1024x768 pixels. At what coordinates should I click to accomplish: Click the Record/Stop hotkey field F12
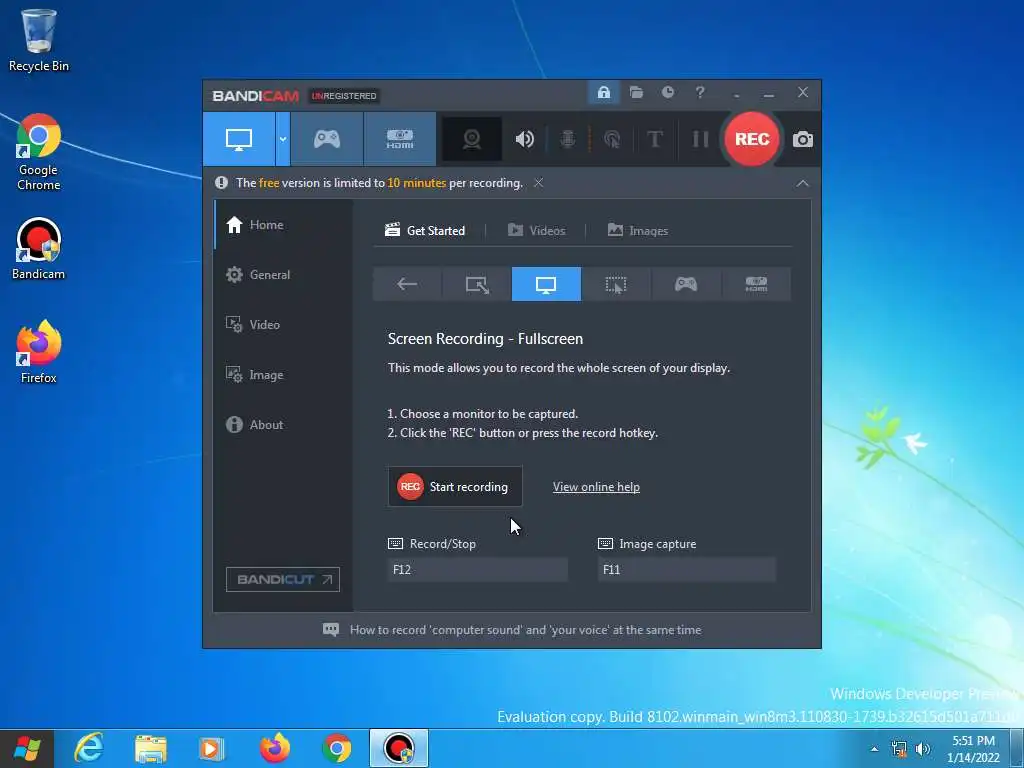coord(477,569)
